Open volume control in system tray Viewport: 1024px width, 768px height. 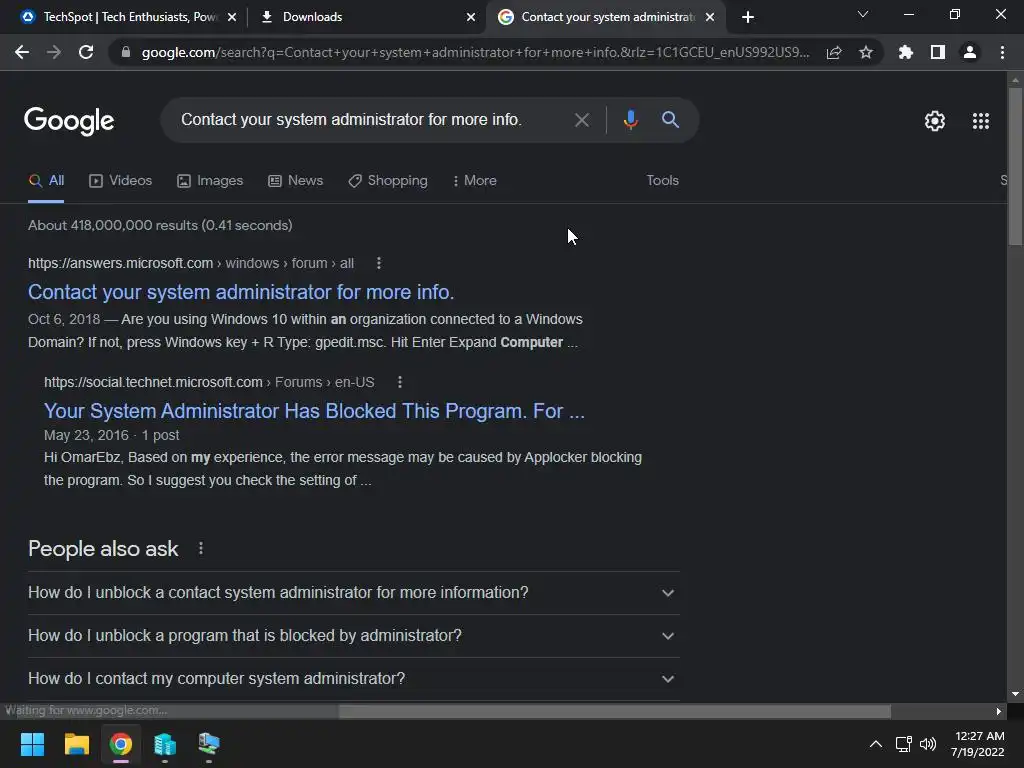pos(927,744)
